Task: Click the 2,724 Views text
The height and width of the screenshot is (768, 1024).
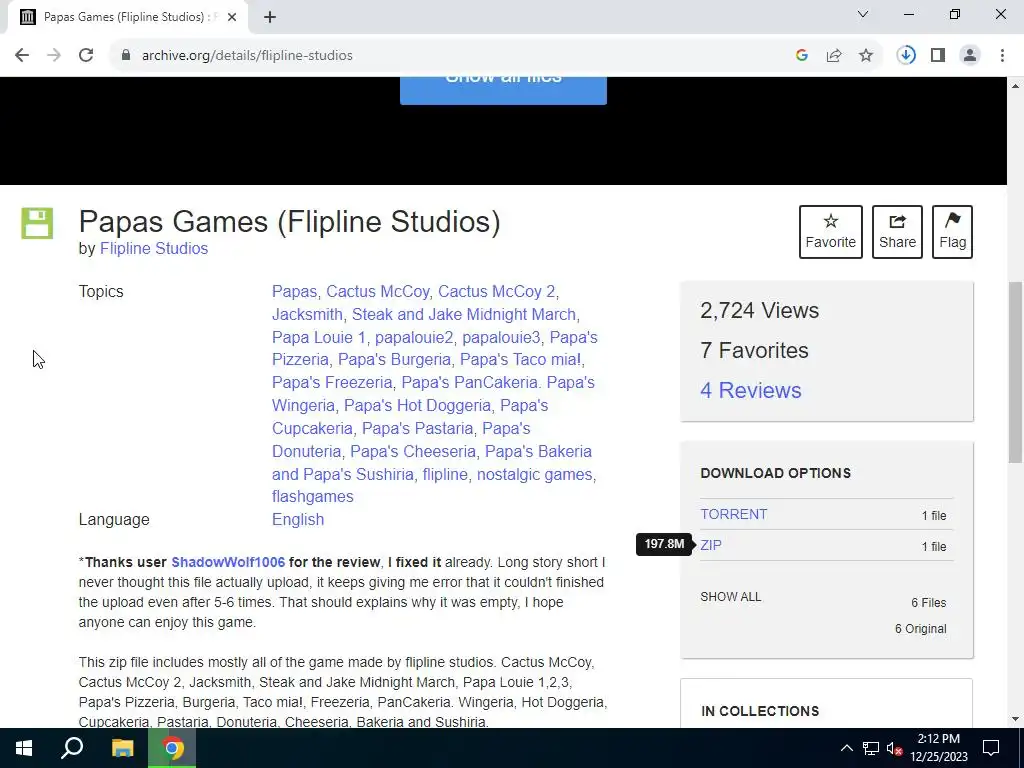Action: (759, 311)
